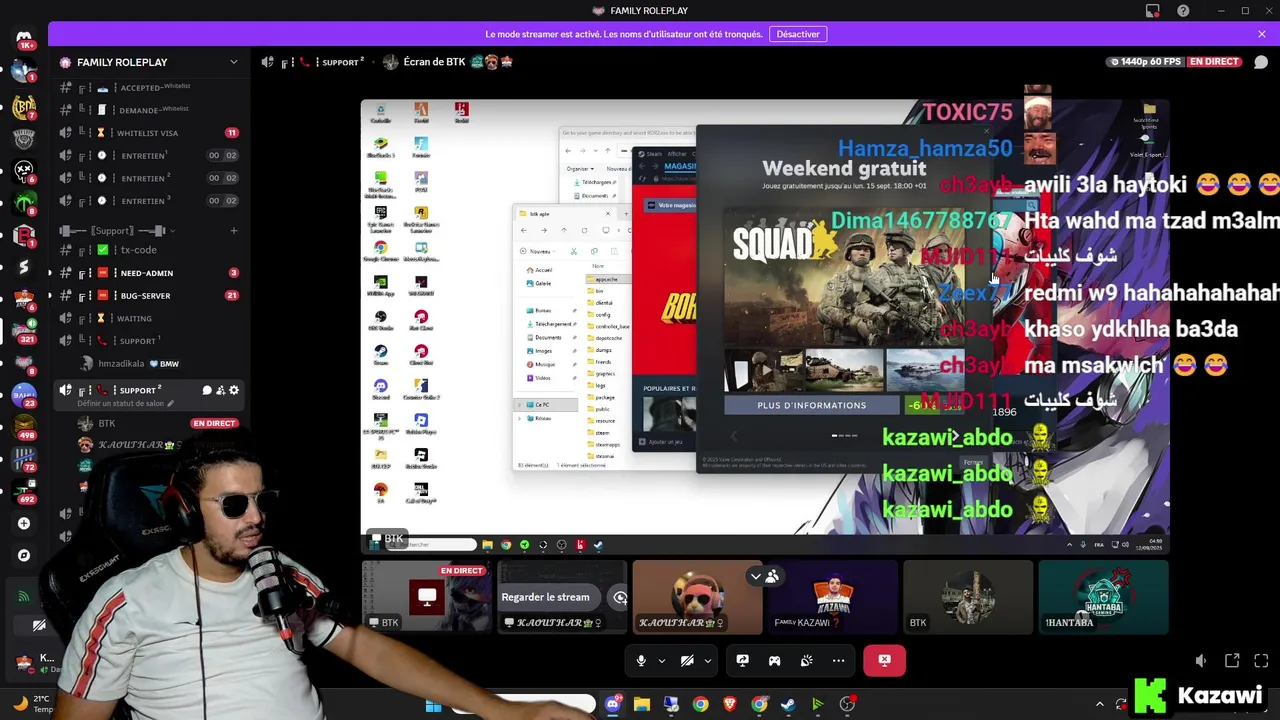This screenshot has height=720, width=1280.
Task: Open server with 72 unread badge
Action: 24,458
